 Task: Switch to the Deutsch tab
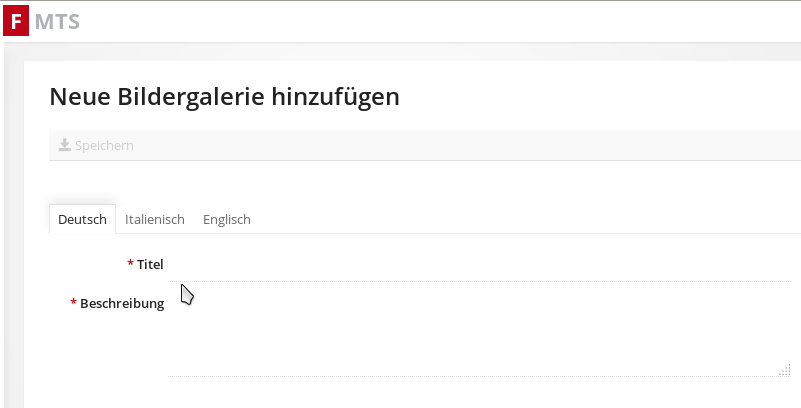click(82, 219)
